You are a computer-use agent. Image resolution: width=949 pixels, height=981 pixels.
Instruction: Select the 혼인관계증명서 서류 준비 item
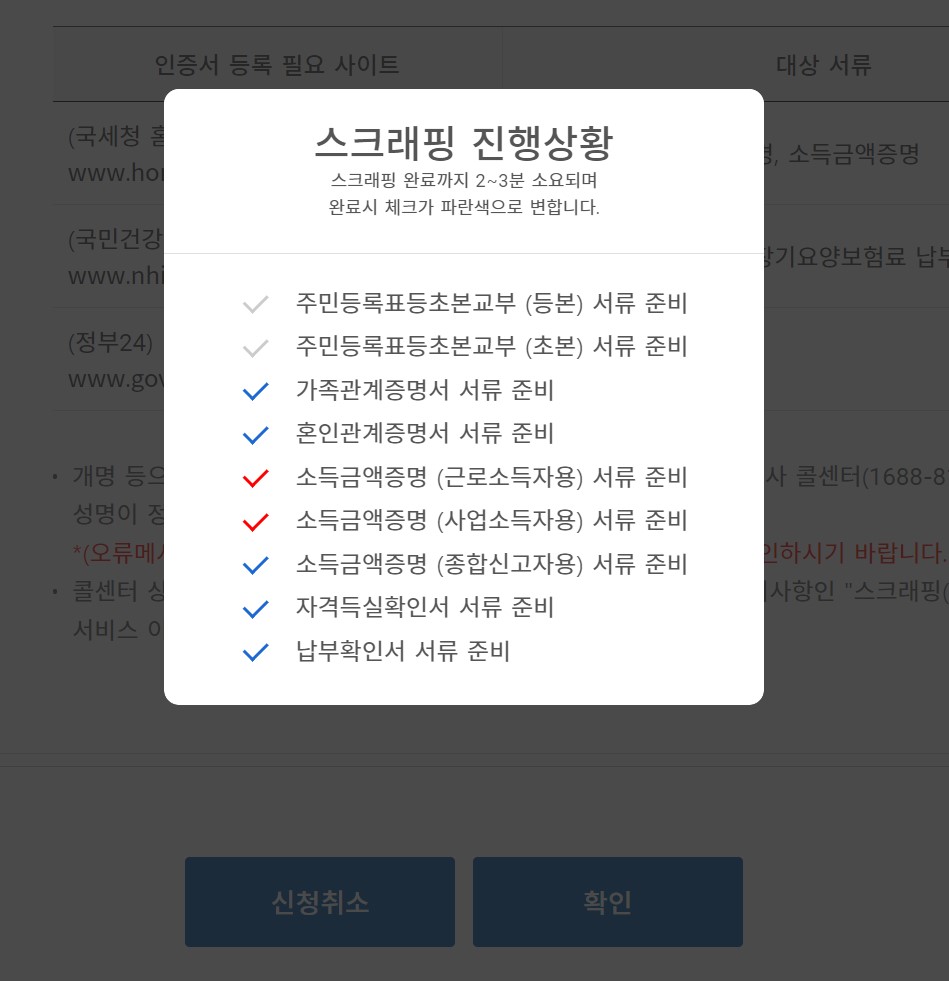pyautogui.click(x=425, y=434)
